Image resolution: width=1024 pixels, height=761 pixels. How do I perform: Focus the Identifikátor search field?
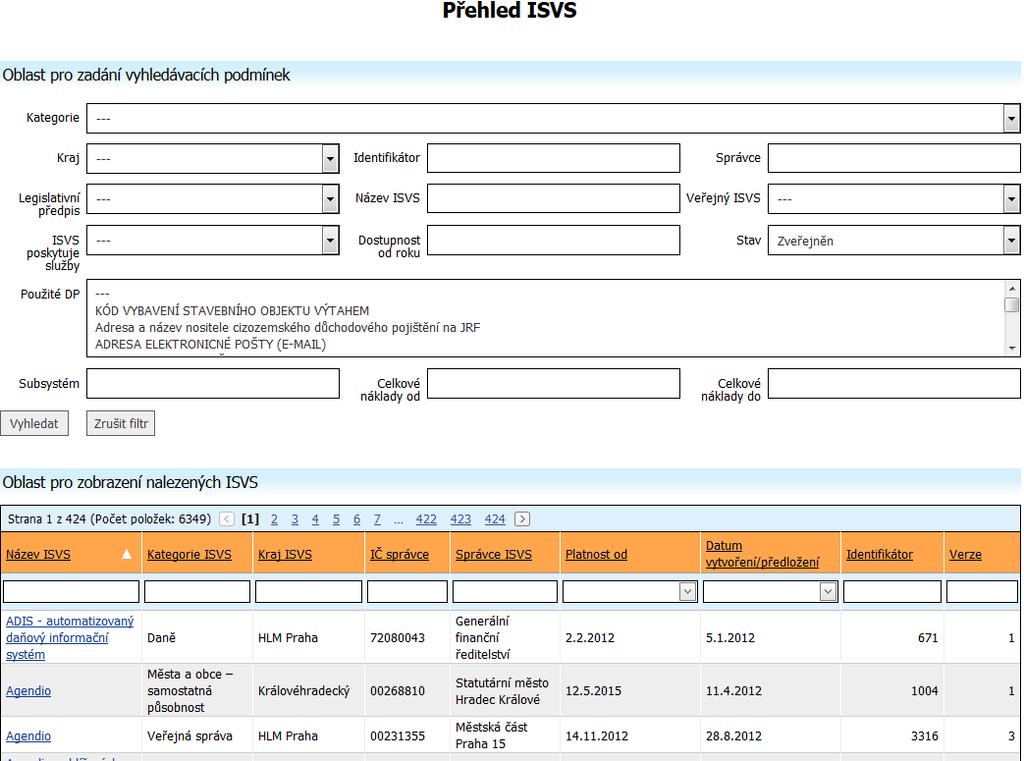(554, 158)
